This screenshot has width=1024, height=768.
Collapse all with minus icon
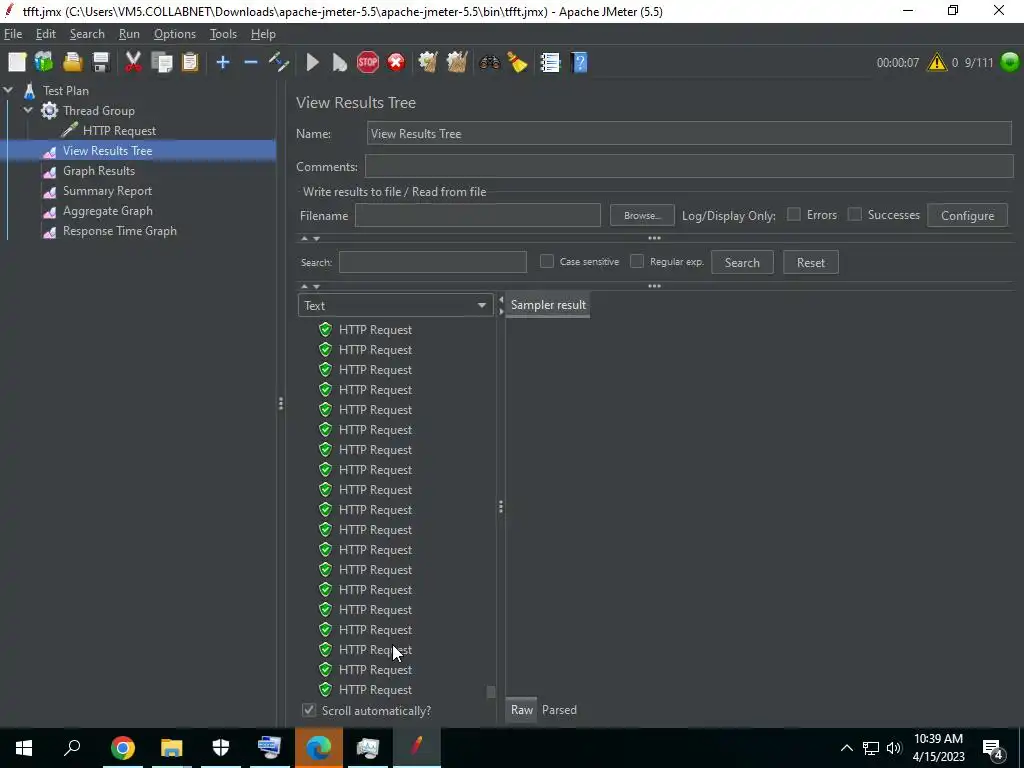point(251,62)
